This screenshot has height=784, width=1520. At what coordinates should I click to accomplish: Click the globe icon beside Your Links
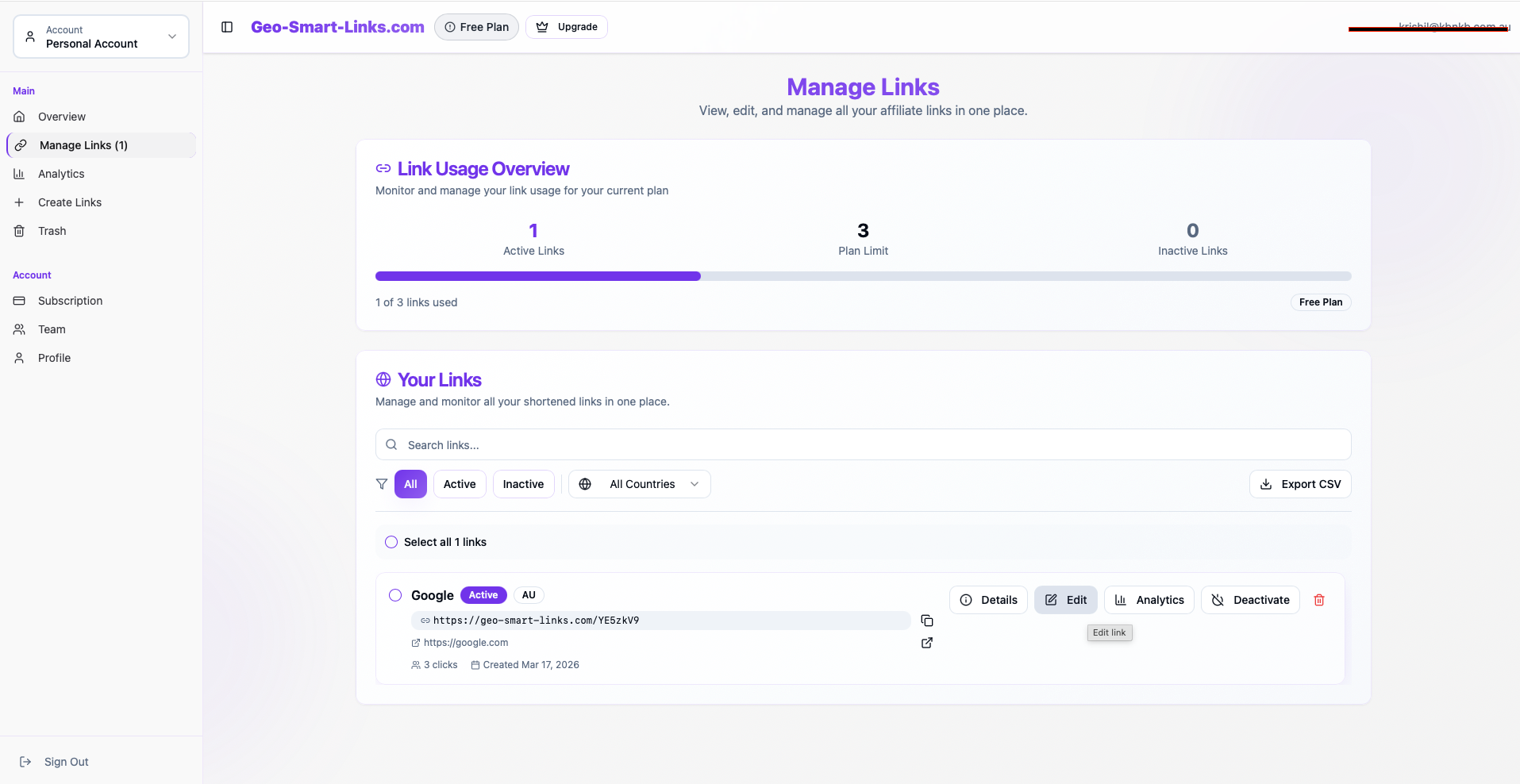pyautogui.click(x=383, y=379)
